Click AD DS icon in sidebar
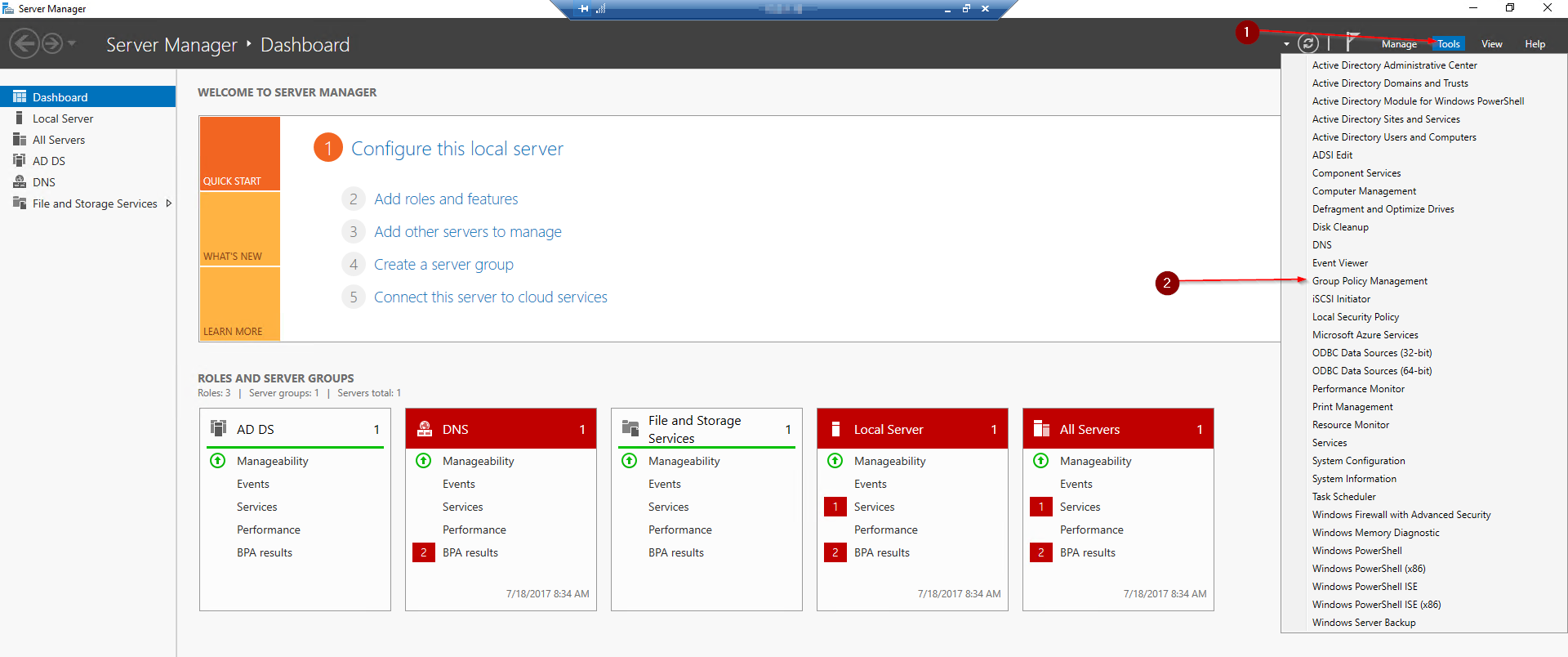 [x=20, y=160]
